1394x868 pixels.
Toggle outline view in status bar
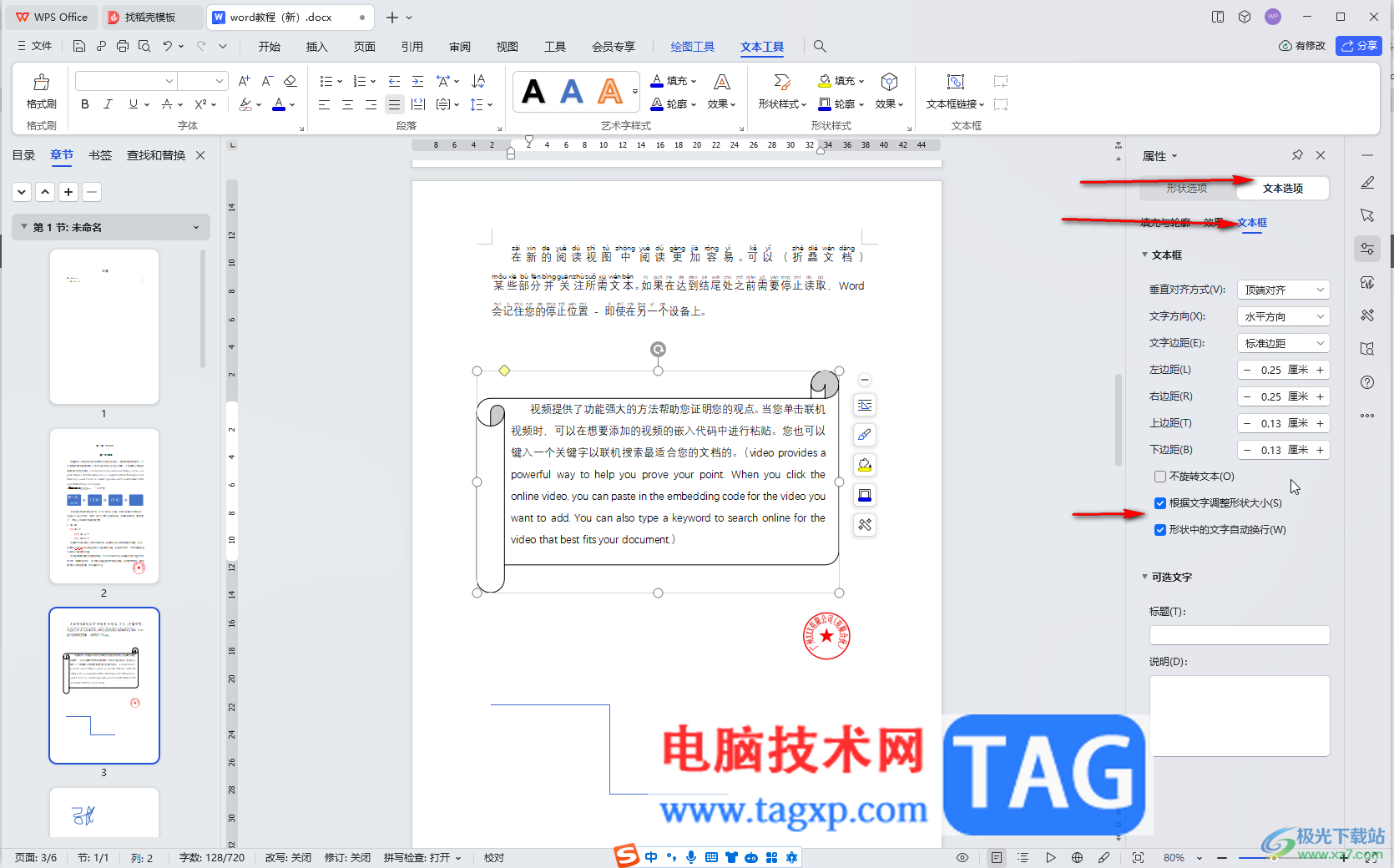pos(1023,858)
